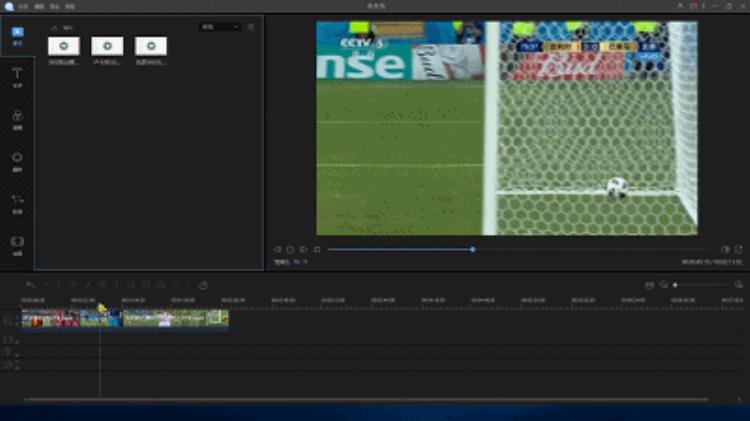Select the first media thumbnail in the library
Screen dimensions: 750x421
(64, 46)
